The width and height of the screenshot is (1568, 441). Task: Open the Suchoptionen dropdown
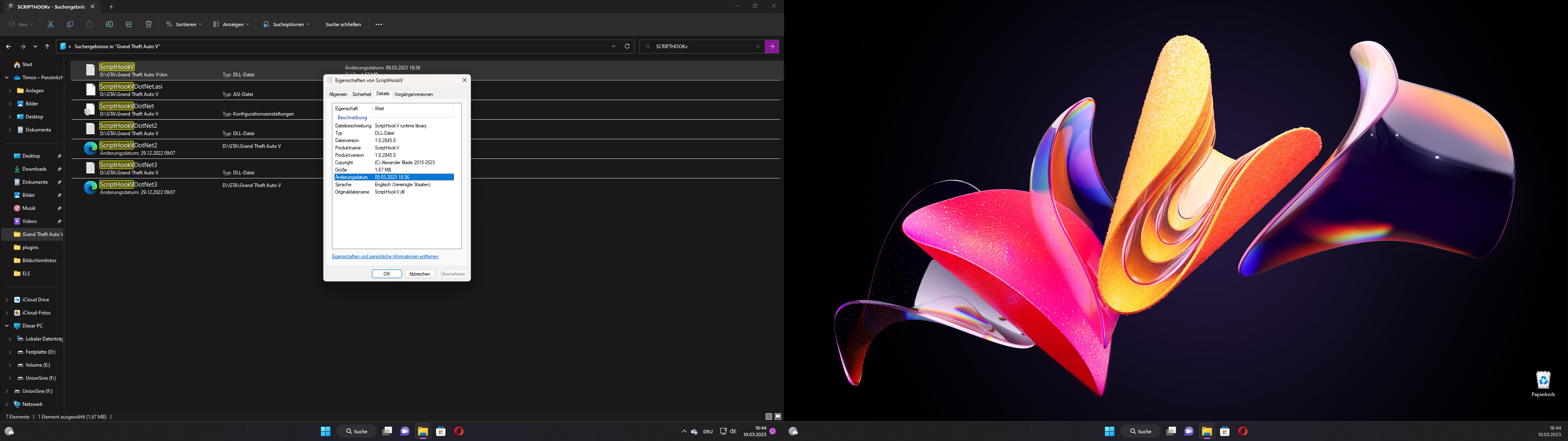point(287,24)
